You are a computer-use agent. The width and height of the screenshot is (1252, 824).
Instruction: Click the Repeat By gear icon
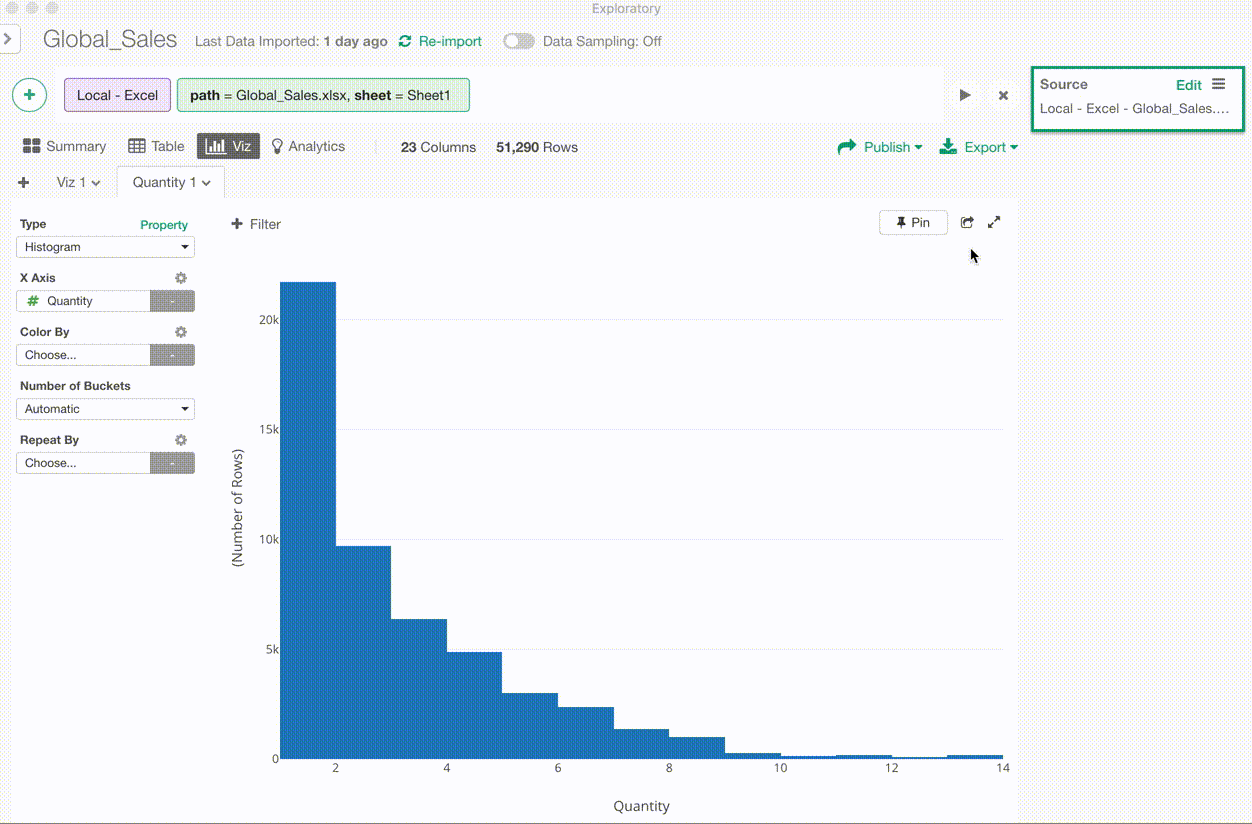181,440
